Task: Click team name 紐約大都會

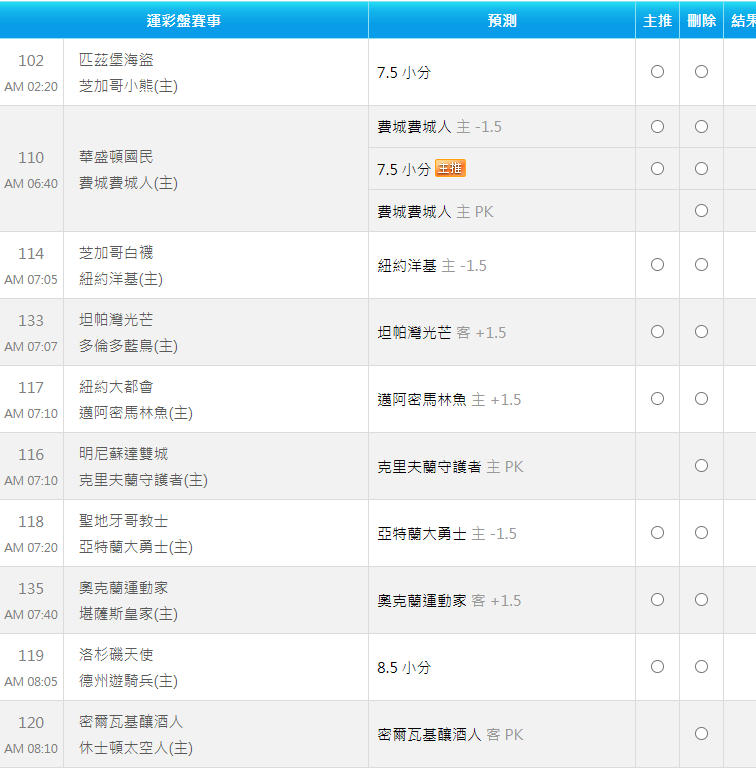Action: (116, 387)
